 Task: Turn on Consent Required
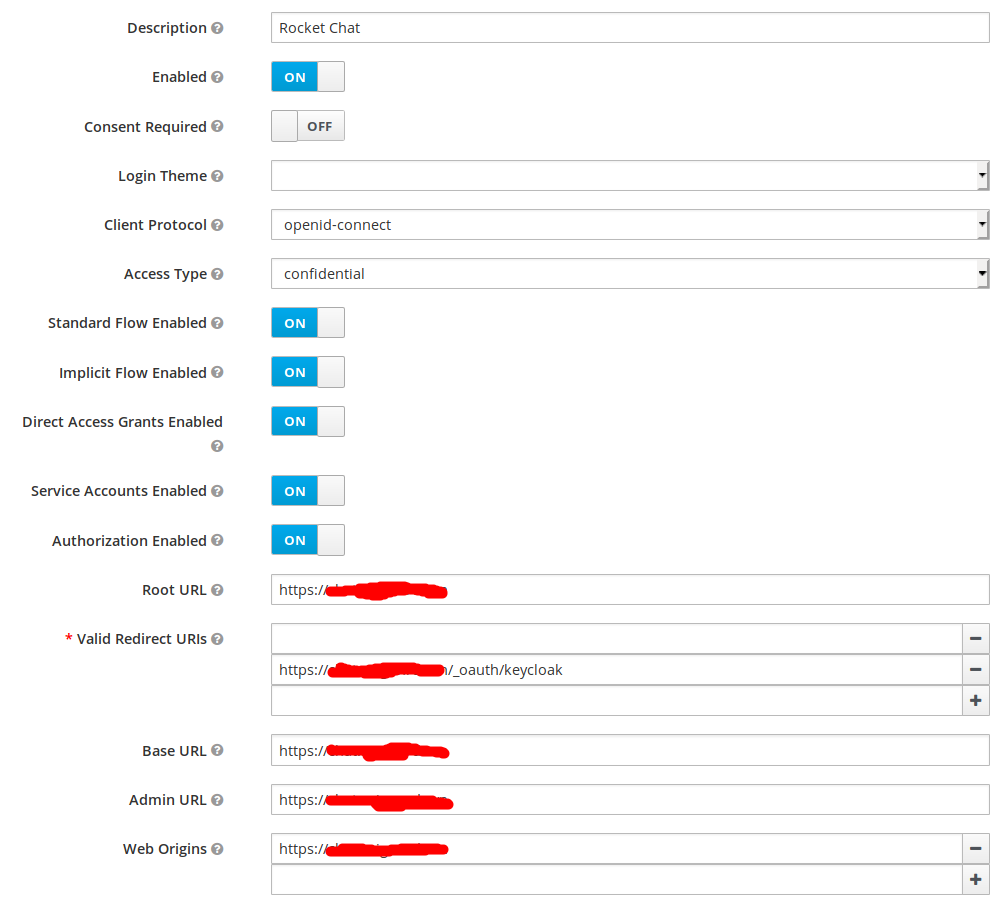(307, 126)
